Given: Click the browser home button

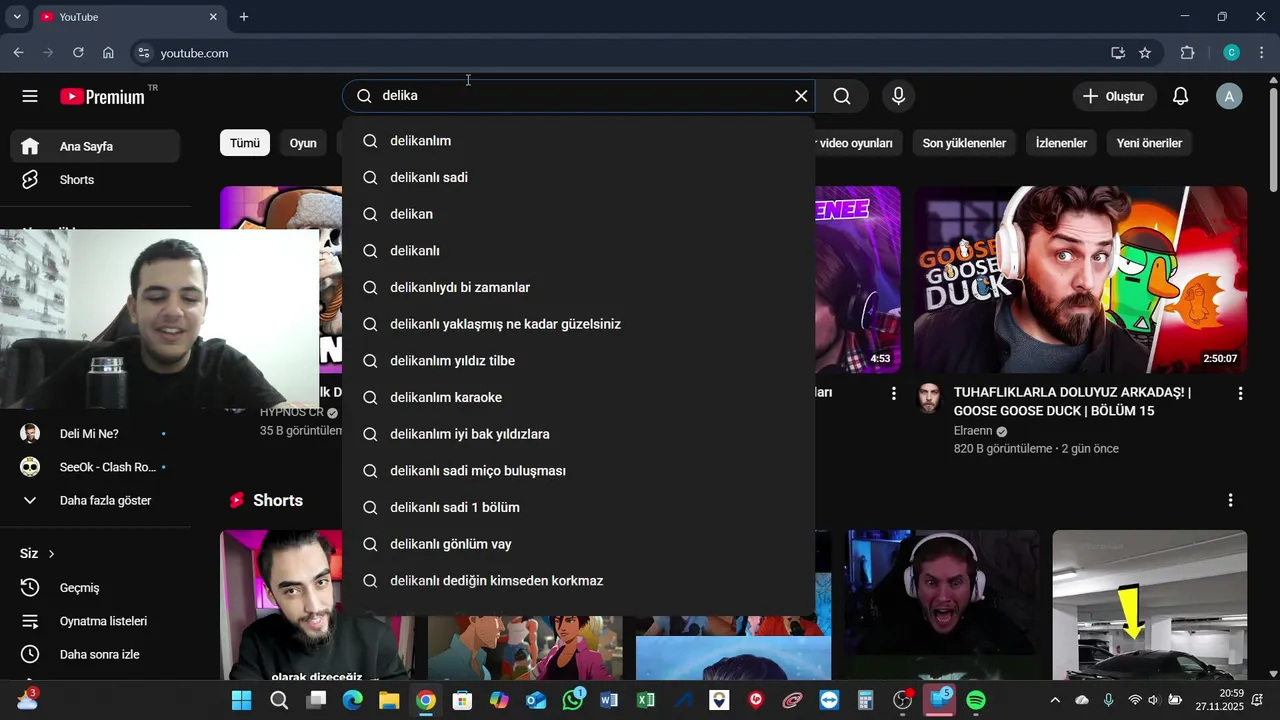Looking at the screenshot, I should coord(108,53).
